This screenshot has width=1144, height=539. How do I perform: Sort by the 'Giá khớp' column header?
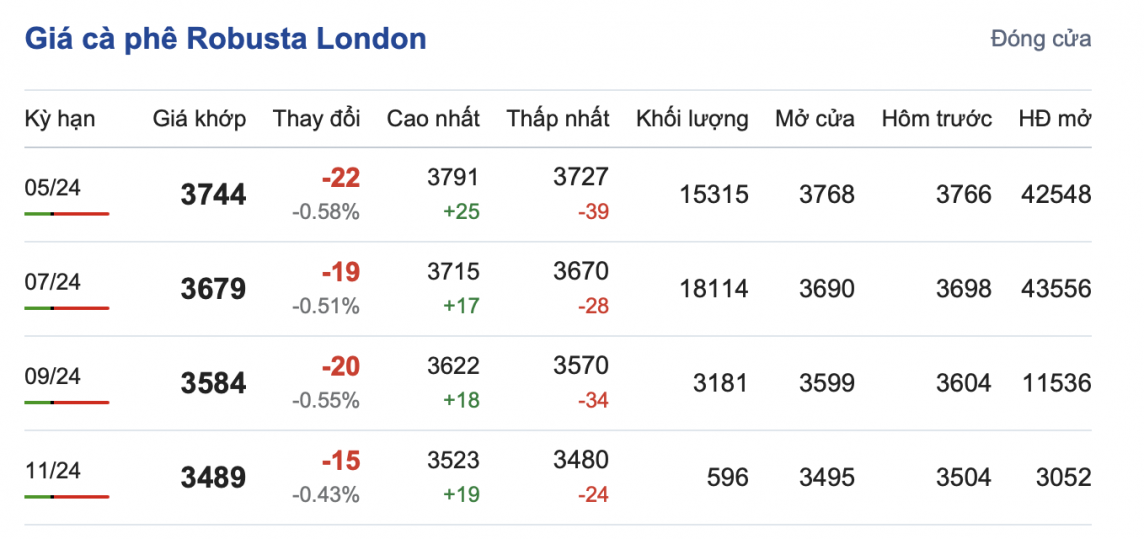pyautogui.click(x=199, y=119)
